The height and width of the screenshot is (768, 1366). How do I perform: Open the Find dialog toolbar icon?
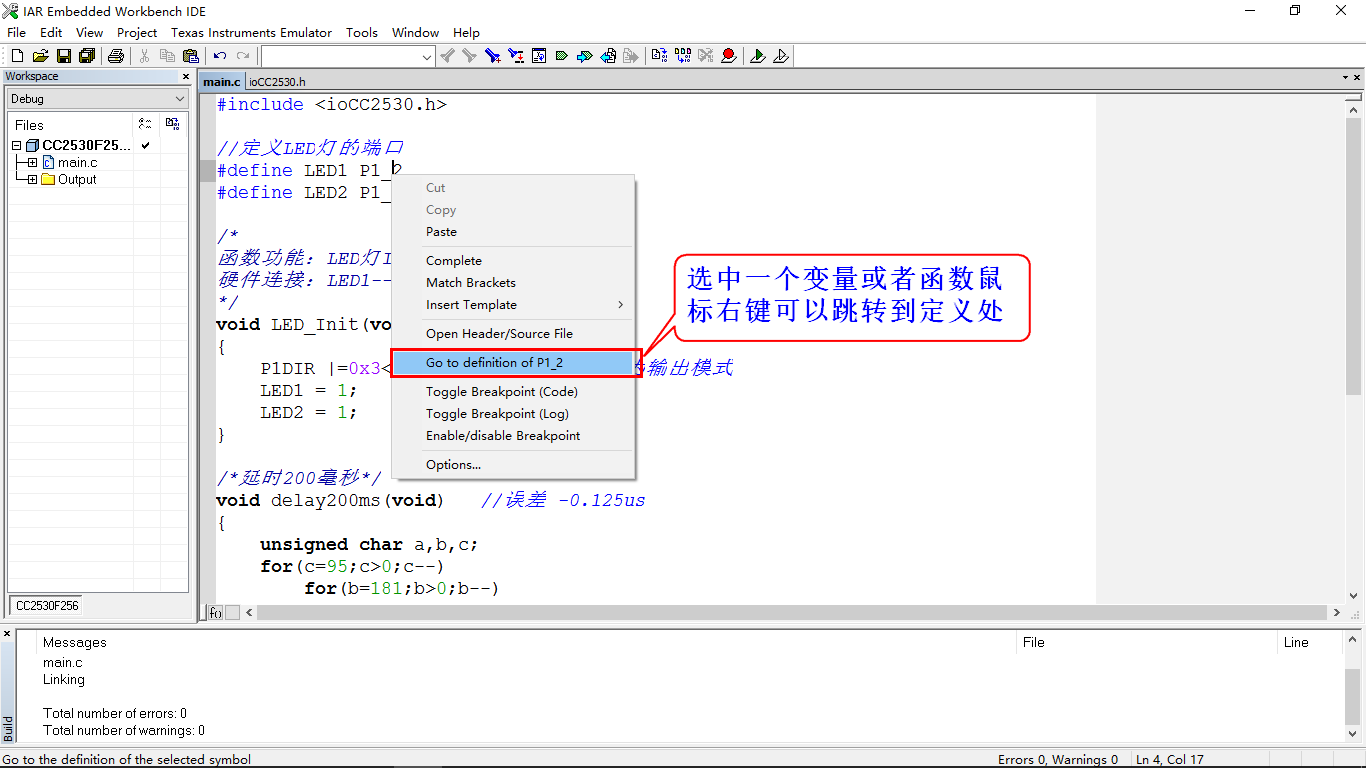[493, 56]
